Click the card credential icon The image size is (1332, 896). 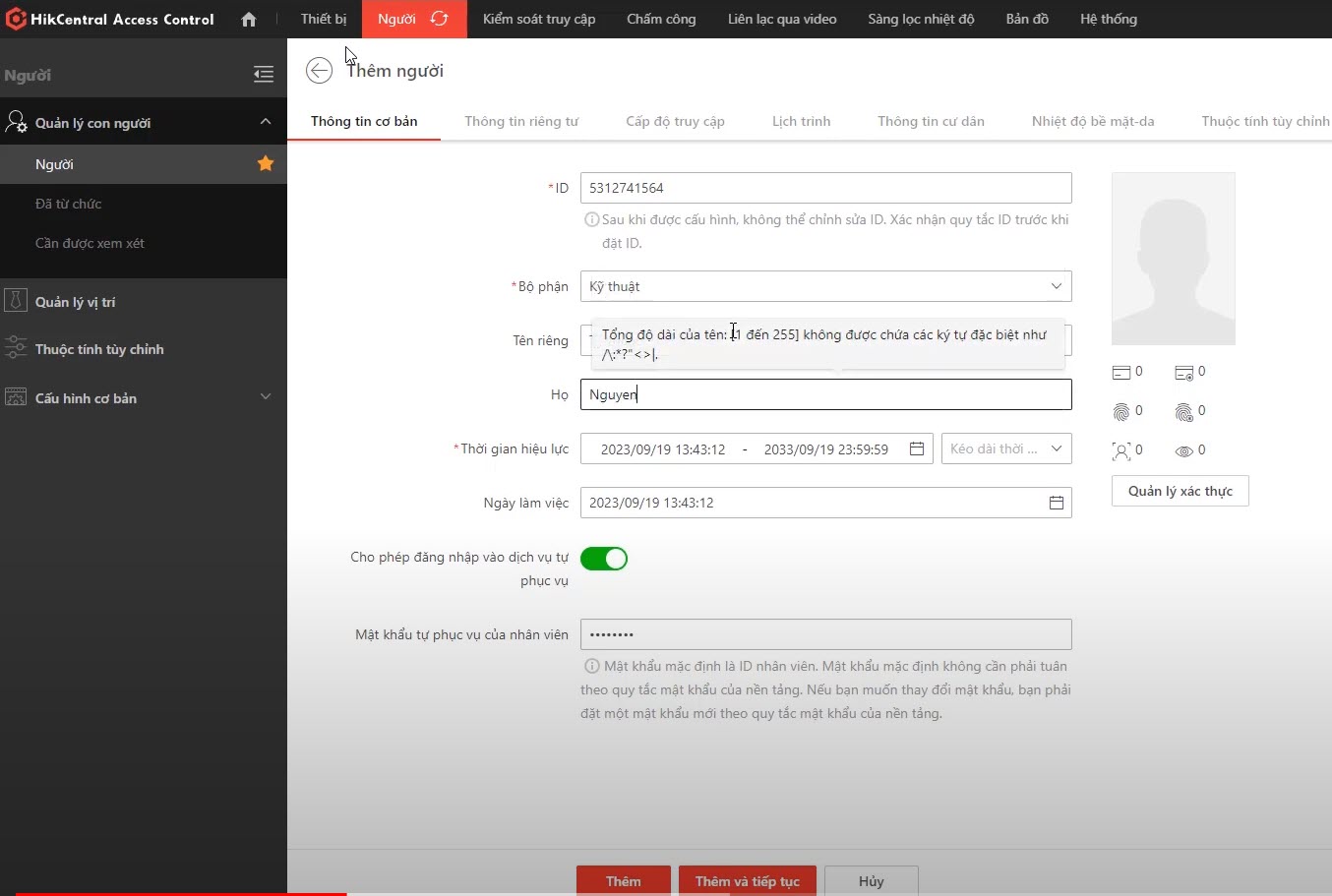(x=1121, y=372)
